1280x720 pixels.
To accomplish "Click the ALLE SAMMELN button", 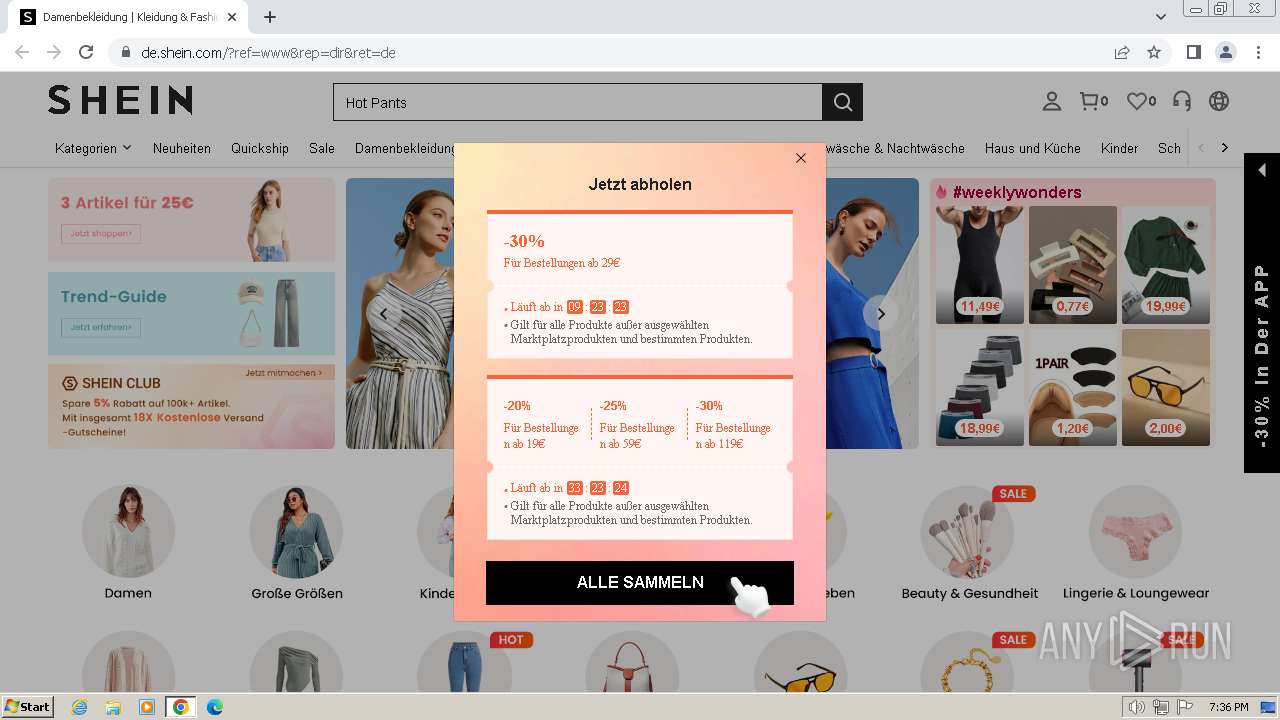I will 640,582.
